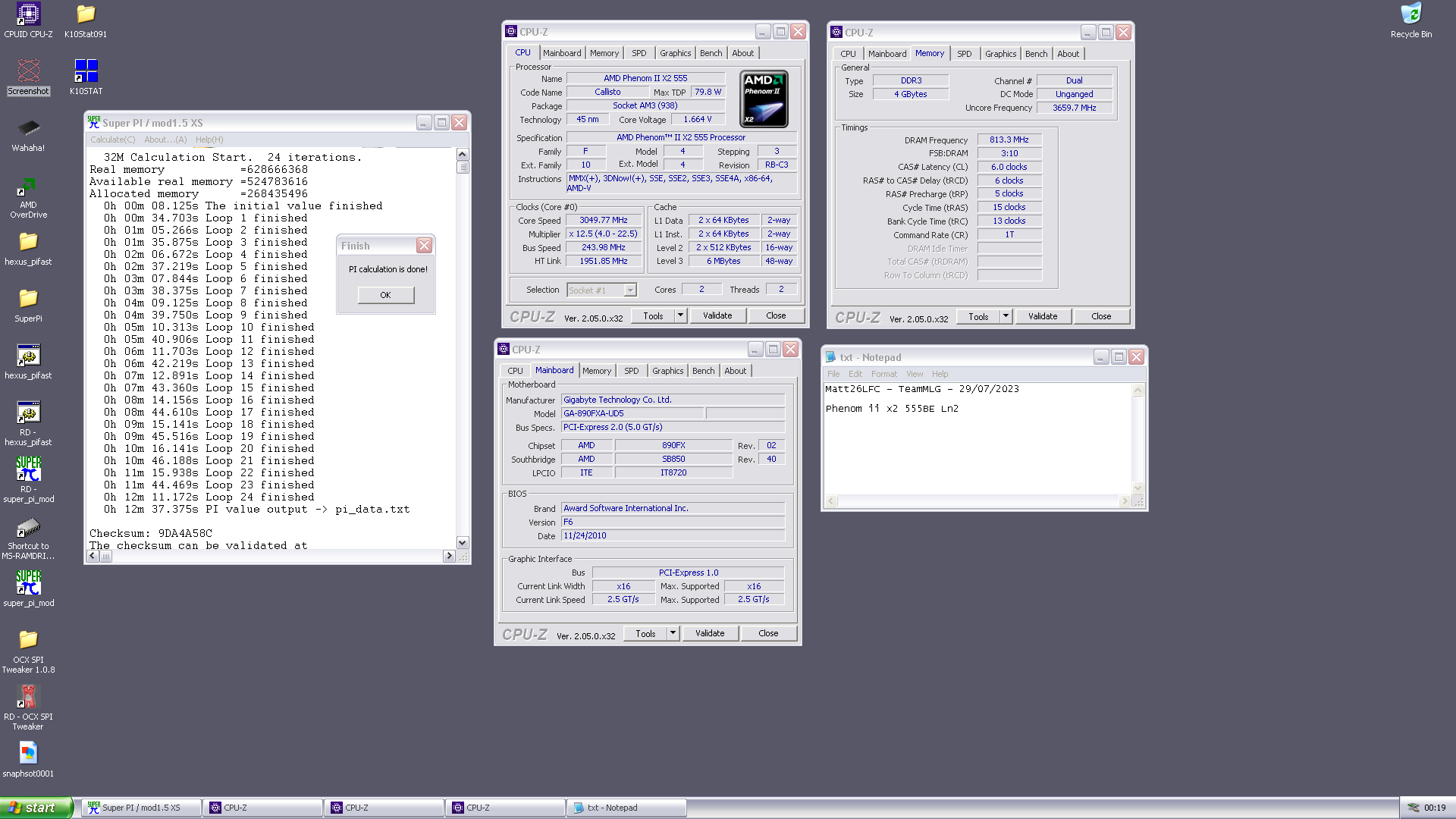Open Mainboard tab in top-left CPU-Z window
The width and height of the screenshot is (1456, 819).
coord(562,53)
